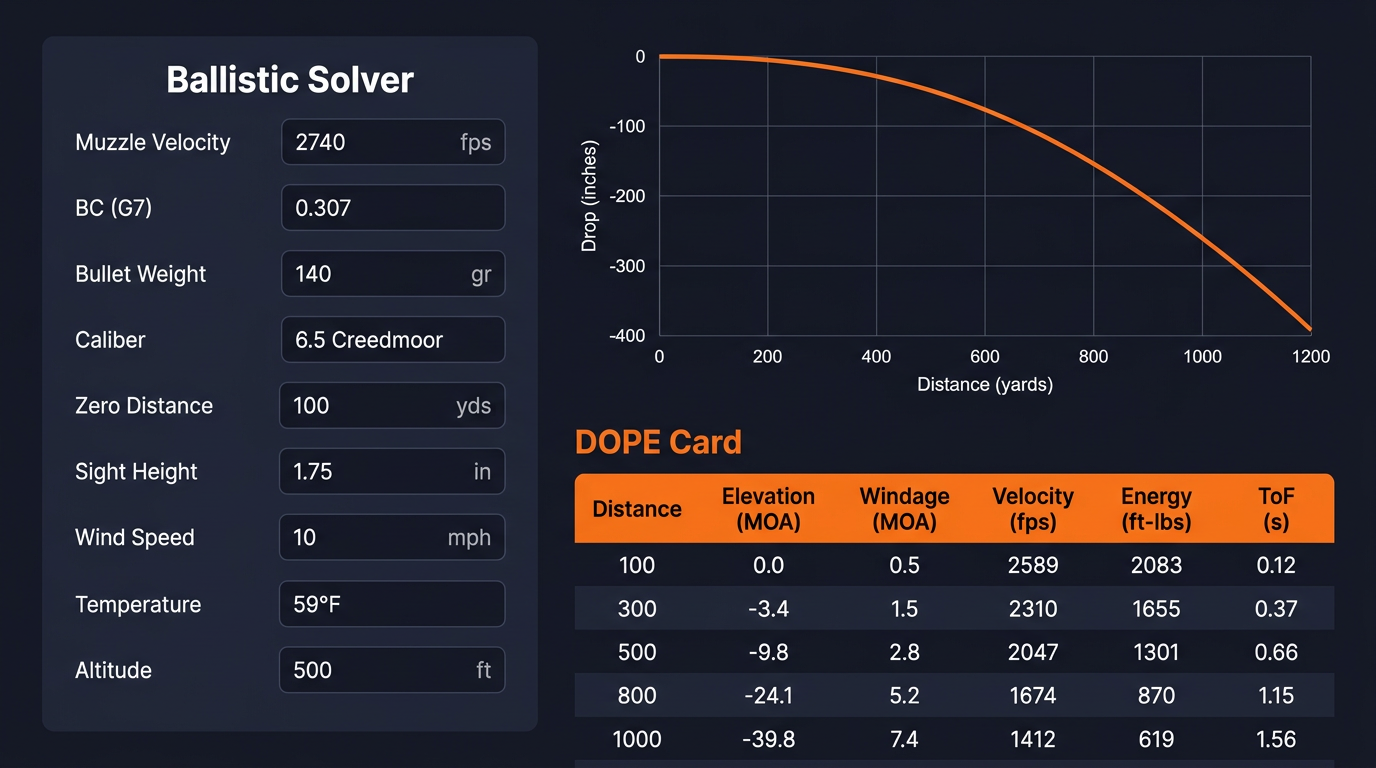Click windage value 7.4
The image size is (1376, 768).
[x=904, y=740]
